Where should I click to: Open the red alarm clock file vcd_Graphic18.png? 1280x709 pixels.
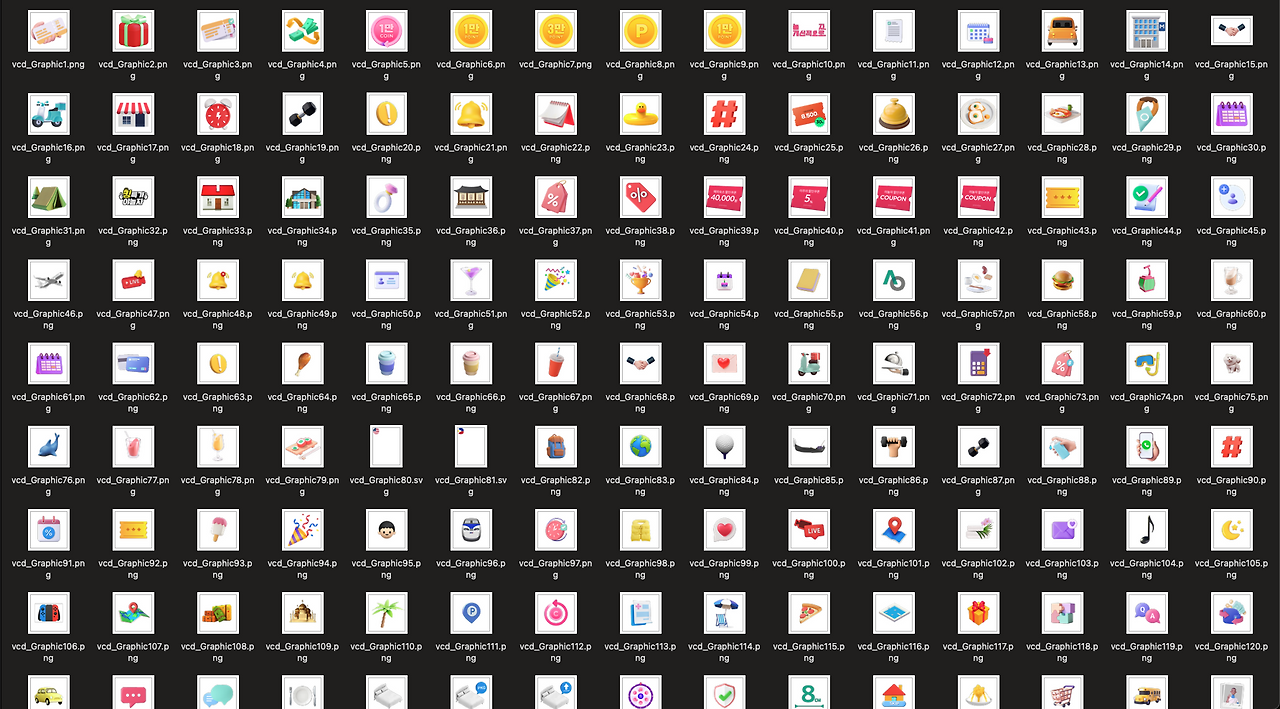click(x=217, y=113)
